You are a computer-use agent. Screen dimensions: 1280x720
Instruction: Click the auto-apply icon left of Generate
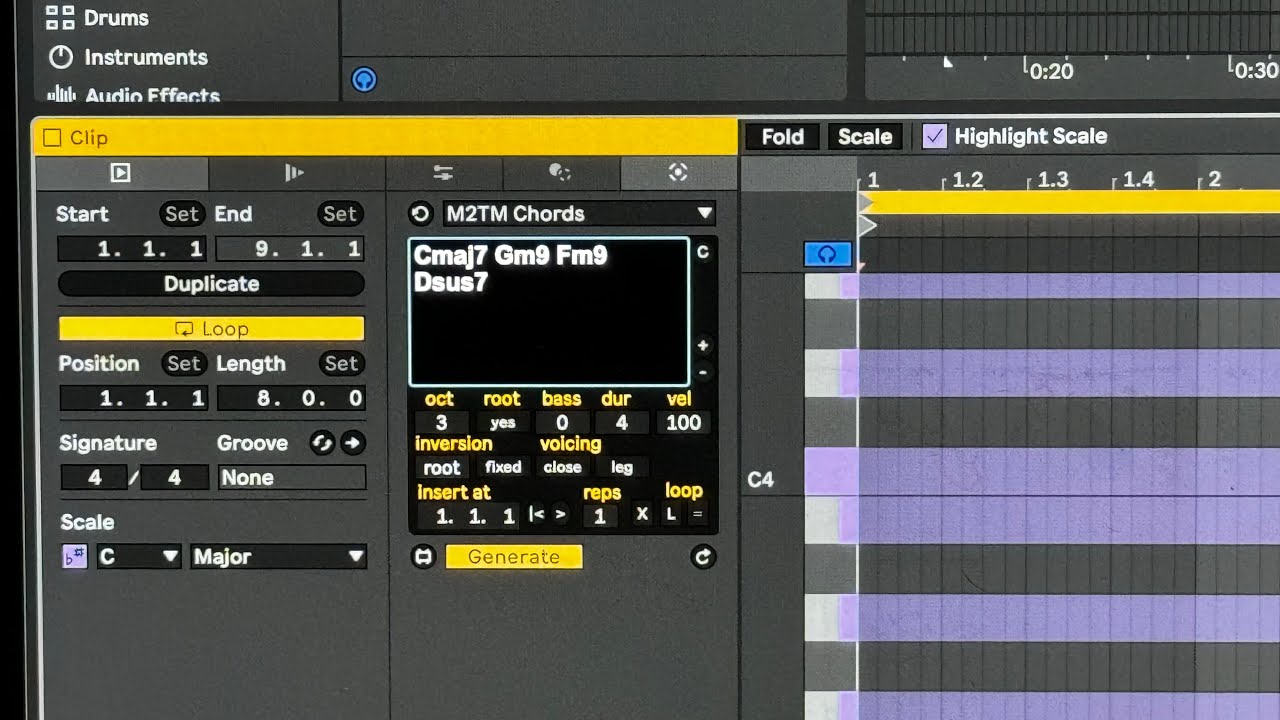[x=424, y=557]
